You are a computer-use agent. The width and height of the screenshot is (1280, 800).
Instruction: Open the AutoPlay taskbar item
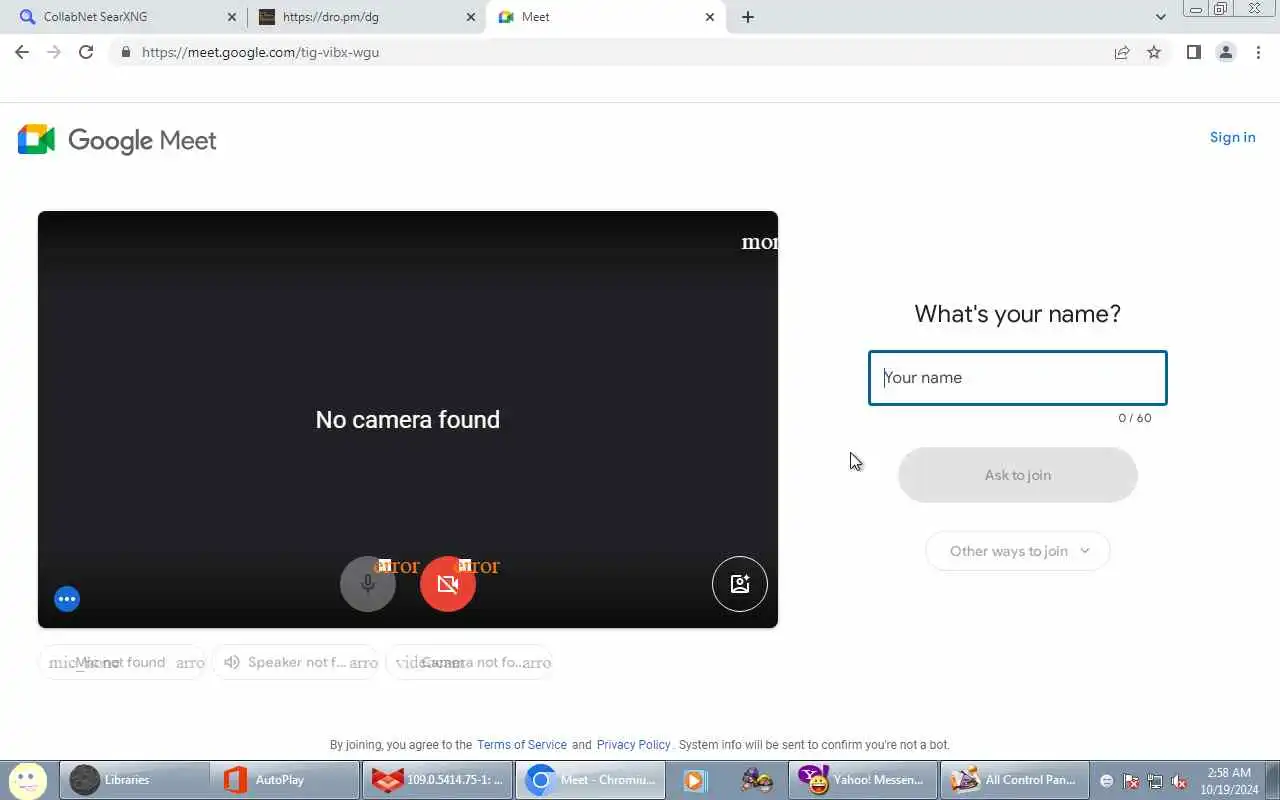tap(284, 780)
